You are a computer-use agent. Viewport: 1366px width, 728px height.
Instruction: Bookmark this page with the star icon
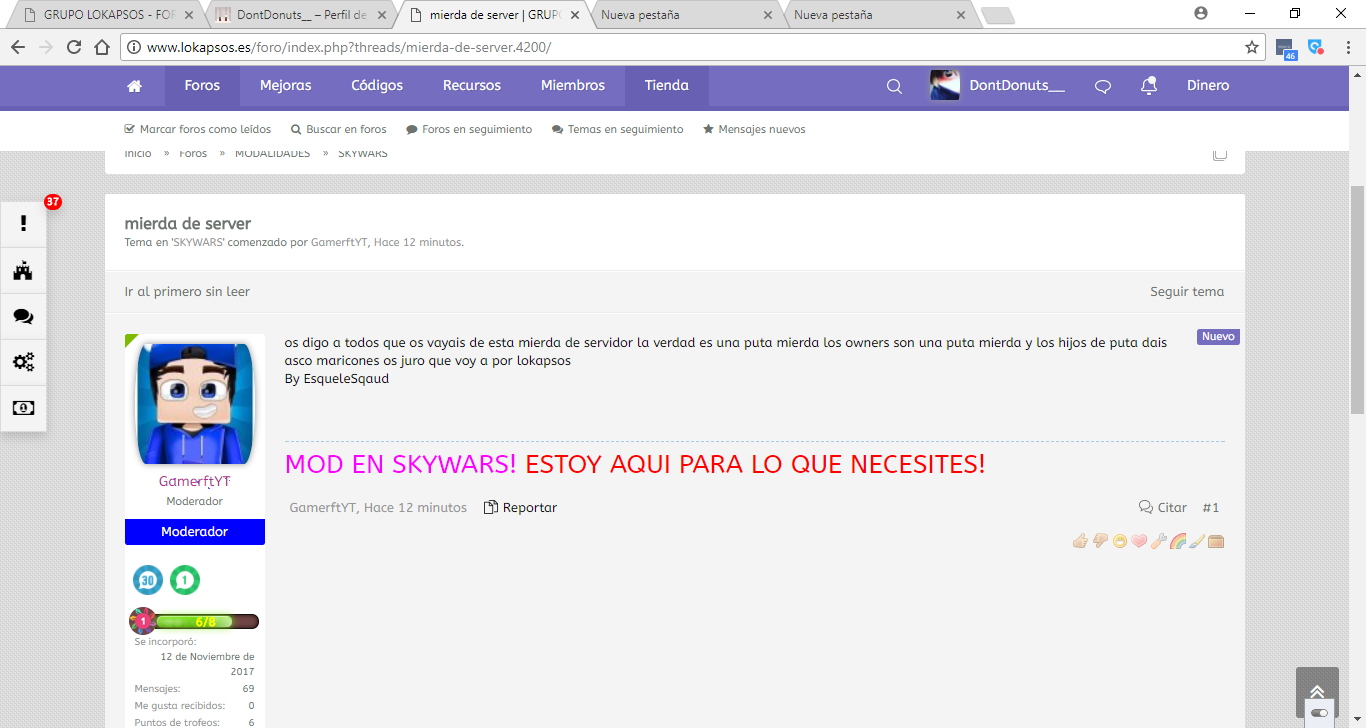1251,47
